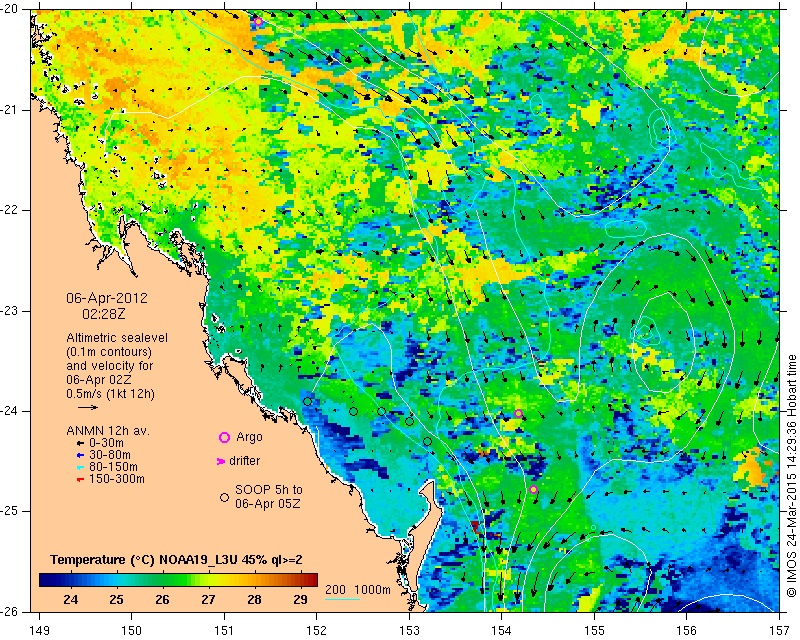Click the longitude axis label 155
Screen dimensions: 800x640
594,631
